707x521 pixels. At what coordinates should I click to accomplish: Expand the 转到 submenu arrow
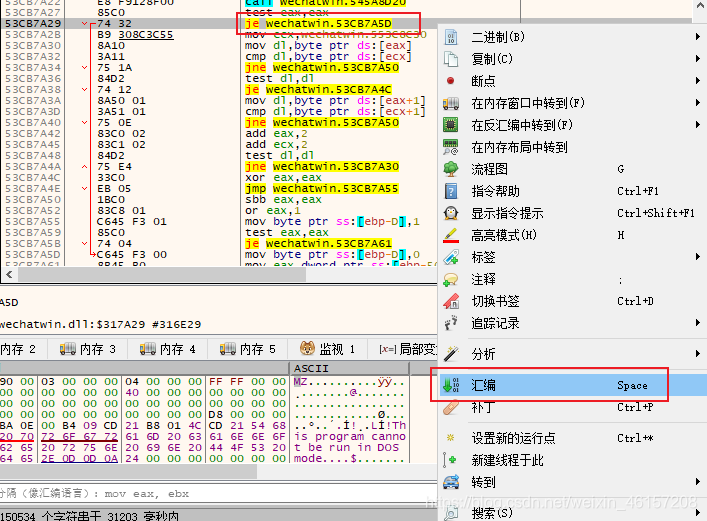coord(698,482)
